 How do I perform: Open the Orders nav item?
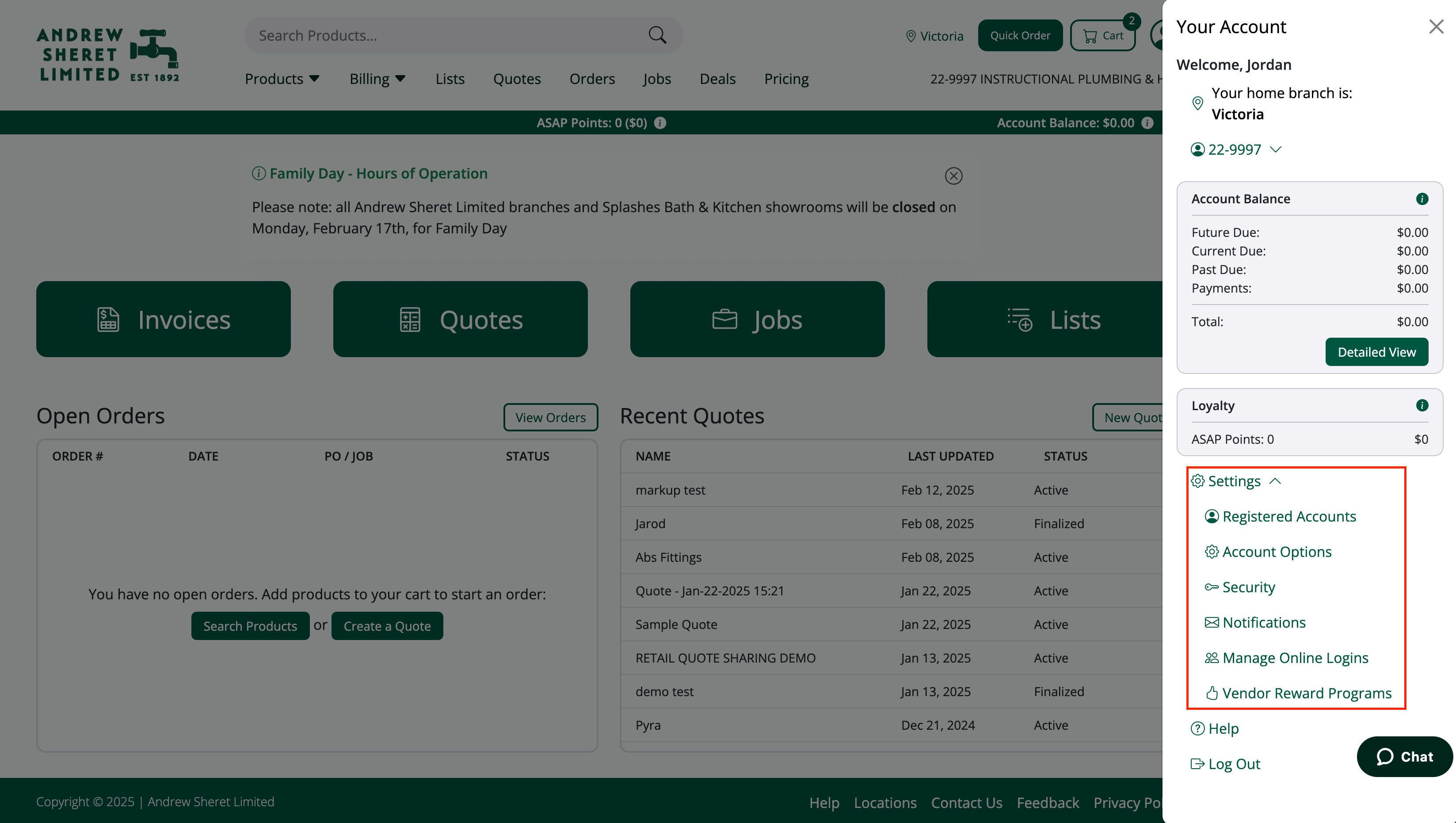coord(592,79)
